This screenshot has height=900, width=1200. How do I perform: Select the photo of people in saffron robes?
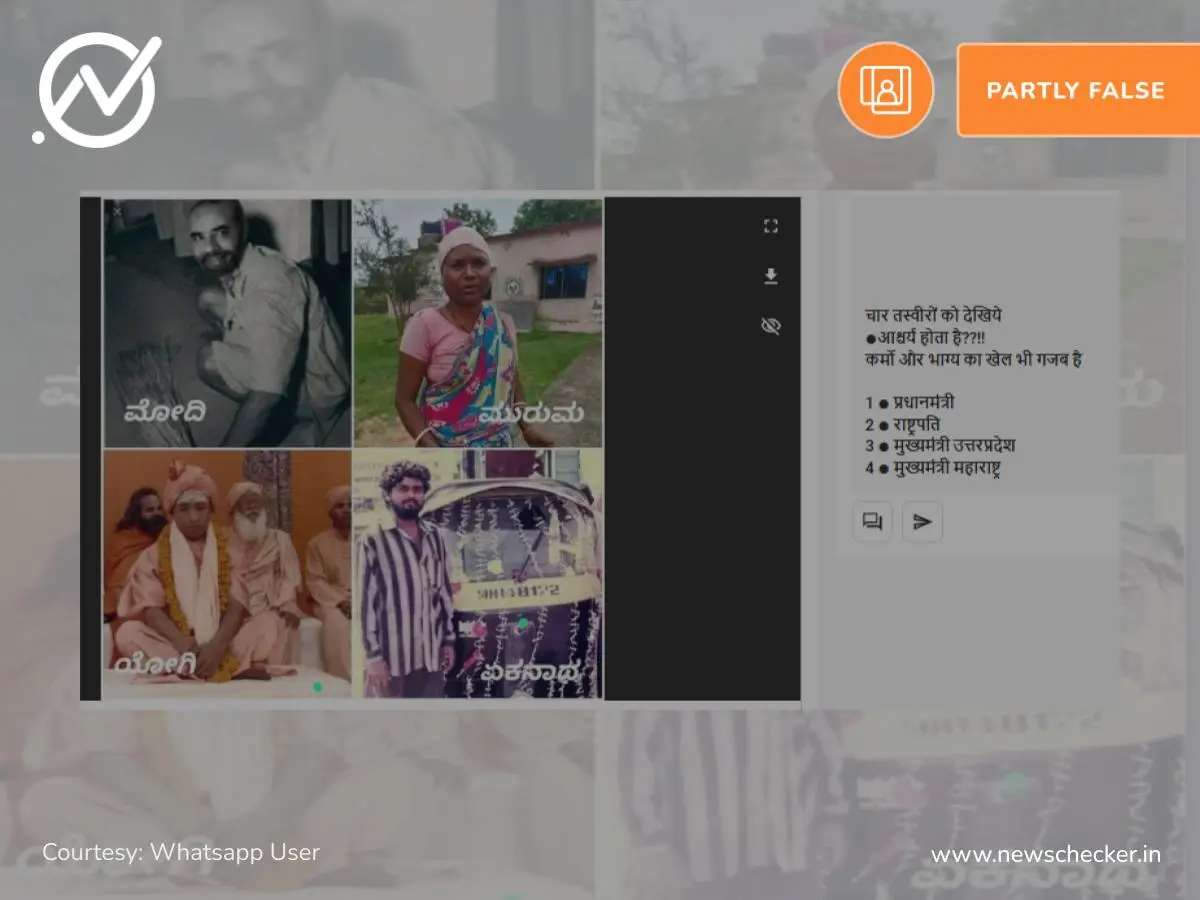pos(228,572)
